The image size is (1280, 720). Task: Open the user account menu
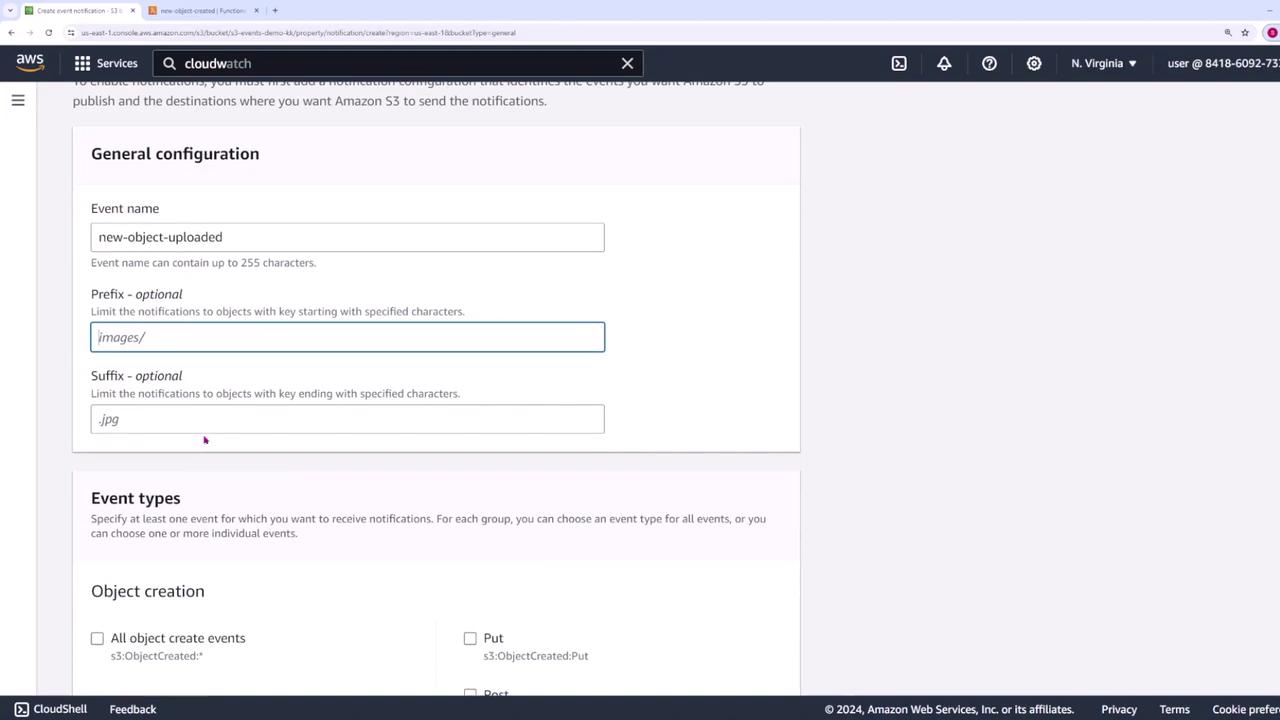click(1223, 63)
